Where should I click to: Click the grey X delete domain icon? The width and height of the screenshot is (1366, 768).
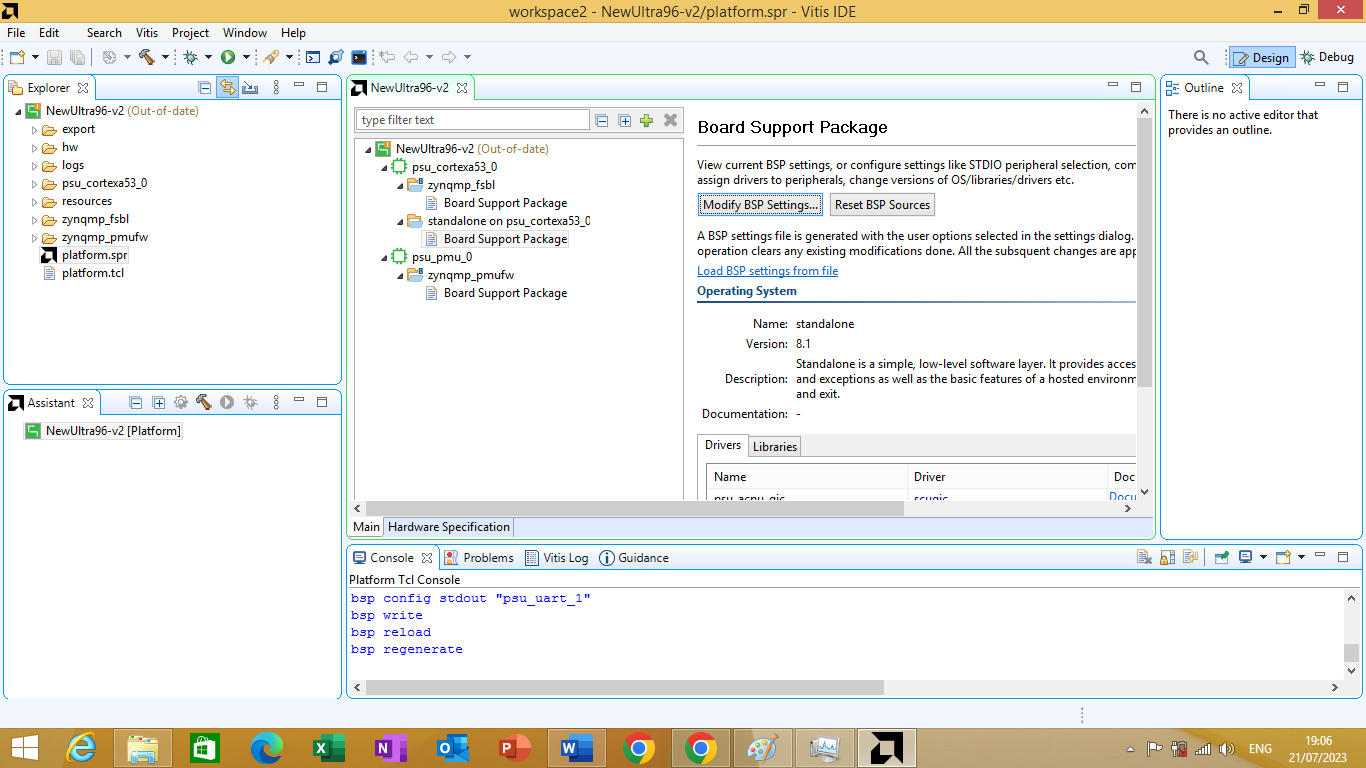(671, 120)
